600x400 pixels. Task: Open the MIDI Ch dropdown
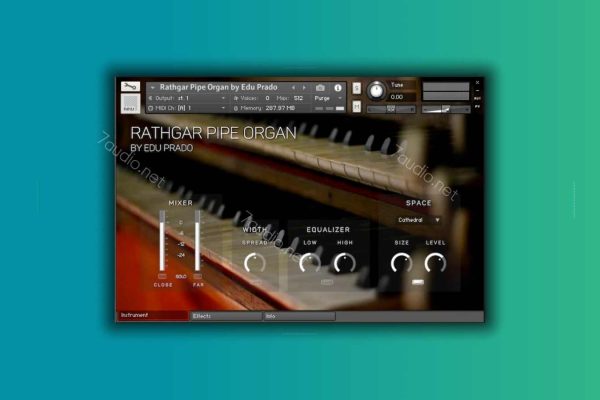tap(187, 108)
